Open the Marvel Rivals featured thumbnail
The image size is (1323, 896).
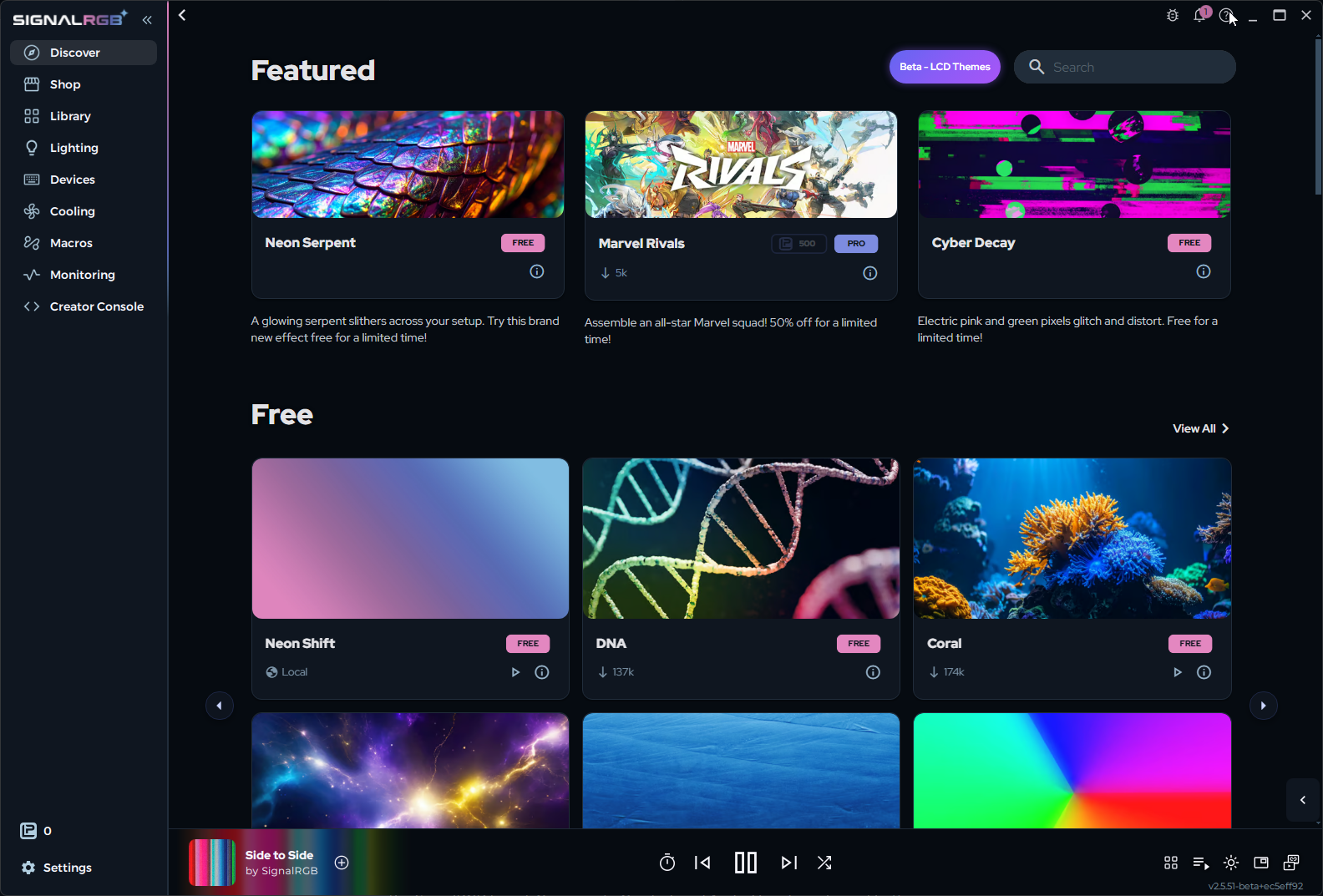tap(741, 165)
